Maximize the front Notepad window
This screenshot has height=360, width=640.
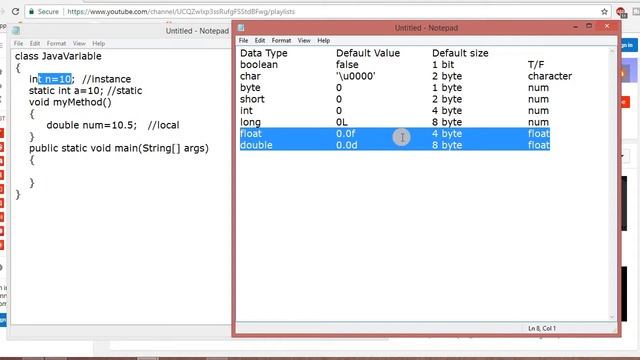tap(589, 26)
